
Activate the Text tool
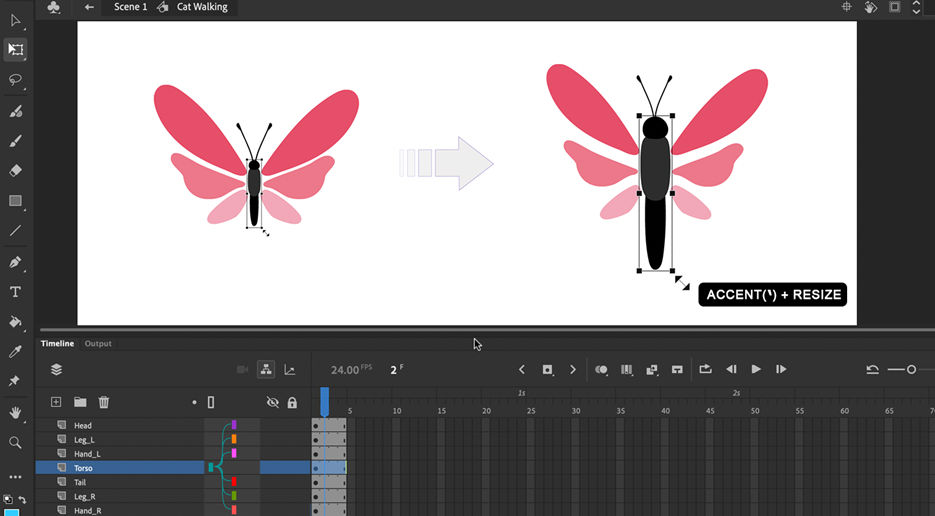click(x=16, y=292)
